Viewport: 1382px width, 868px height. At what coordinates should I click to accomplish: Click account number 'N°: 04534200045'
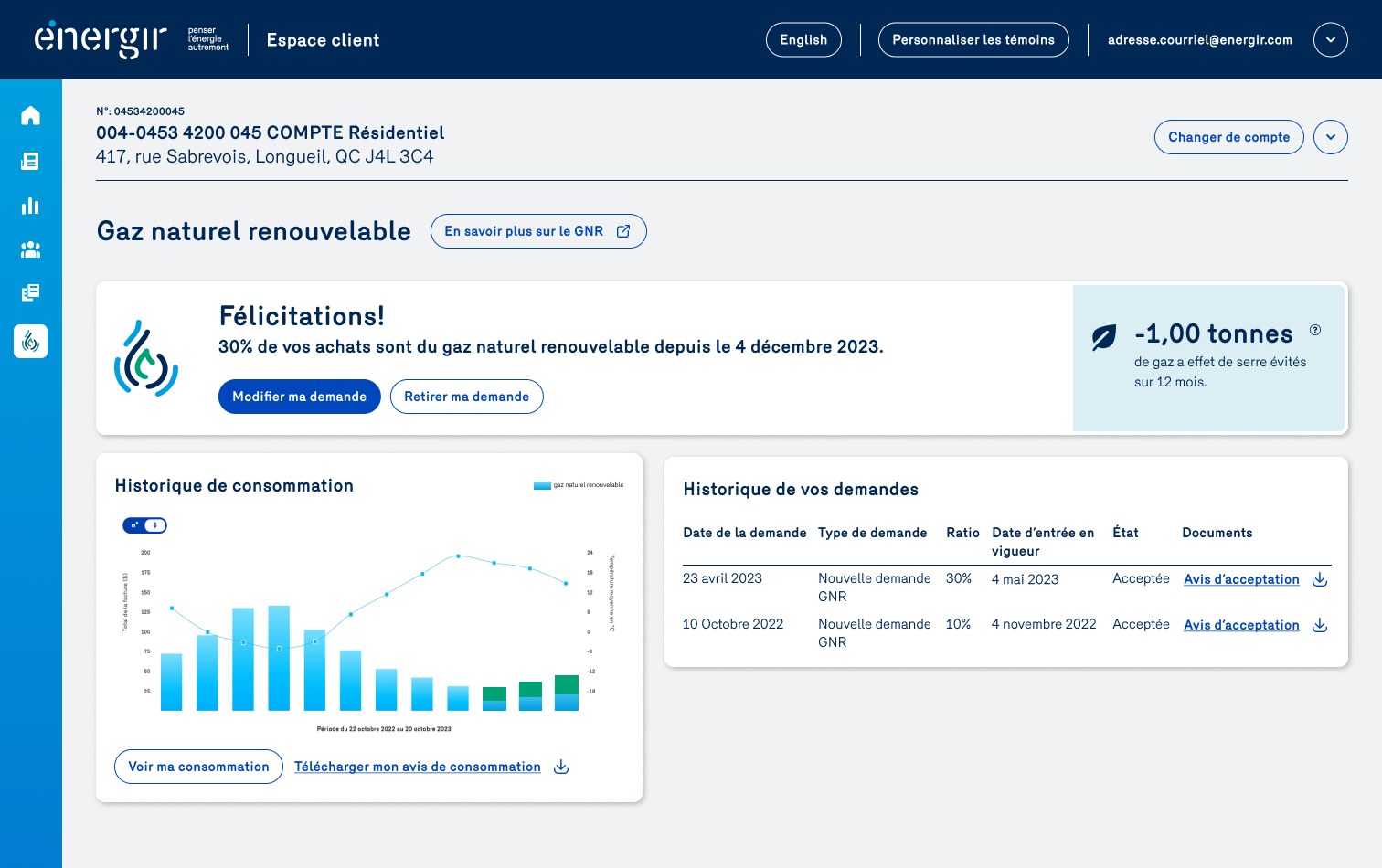point(140,111)
